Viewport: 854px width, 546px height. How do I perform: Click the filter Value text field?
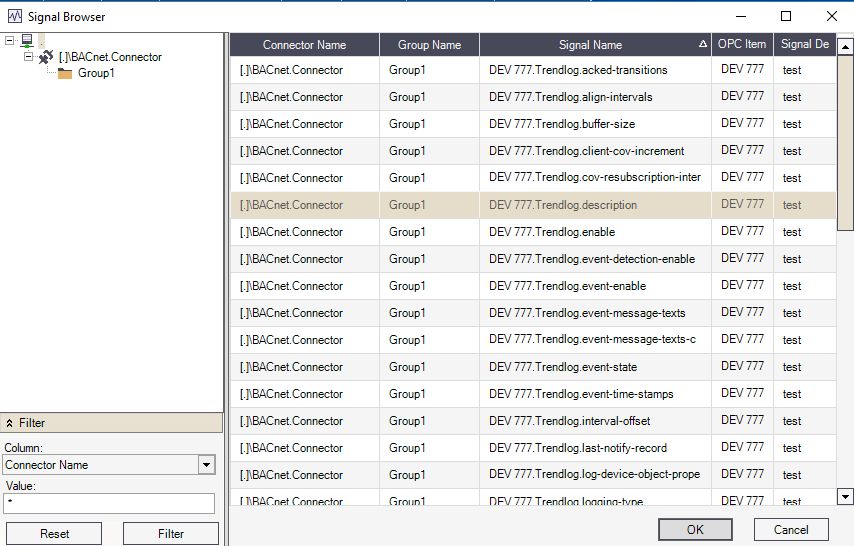[108, 503]
